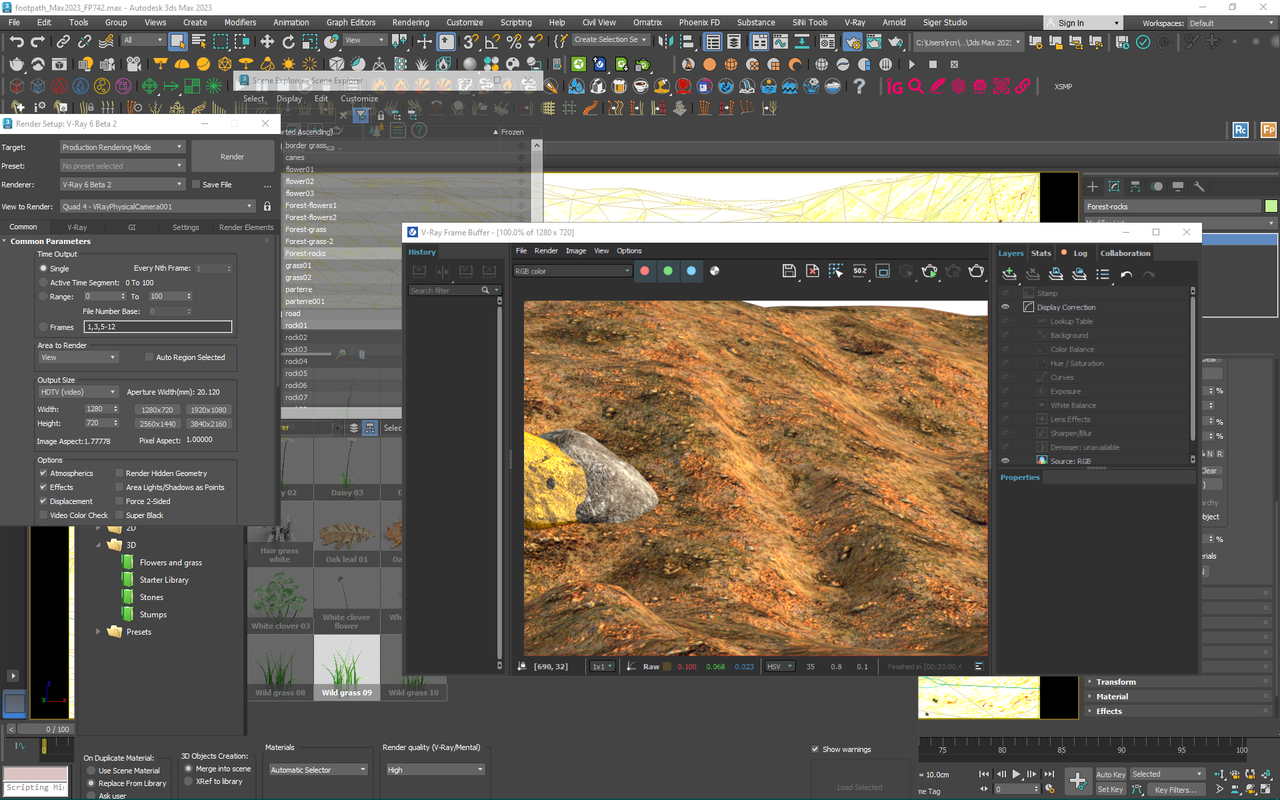This screenshot has height=800, width=1280.
Task: Activate Select and Rotate tool
Action: (x=288, y=42)
